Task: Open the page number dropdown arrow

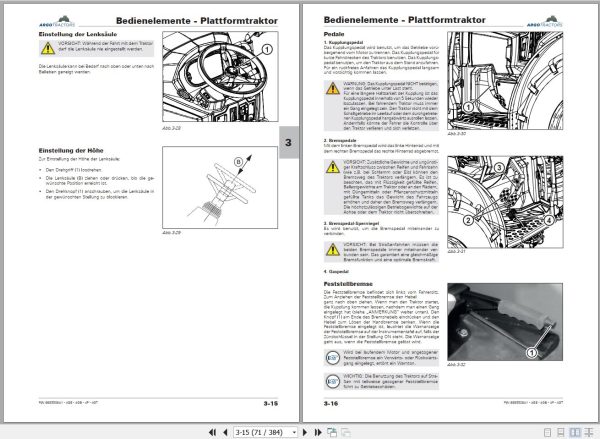Action: point(294,432)
